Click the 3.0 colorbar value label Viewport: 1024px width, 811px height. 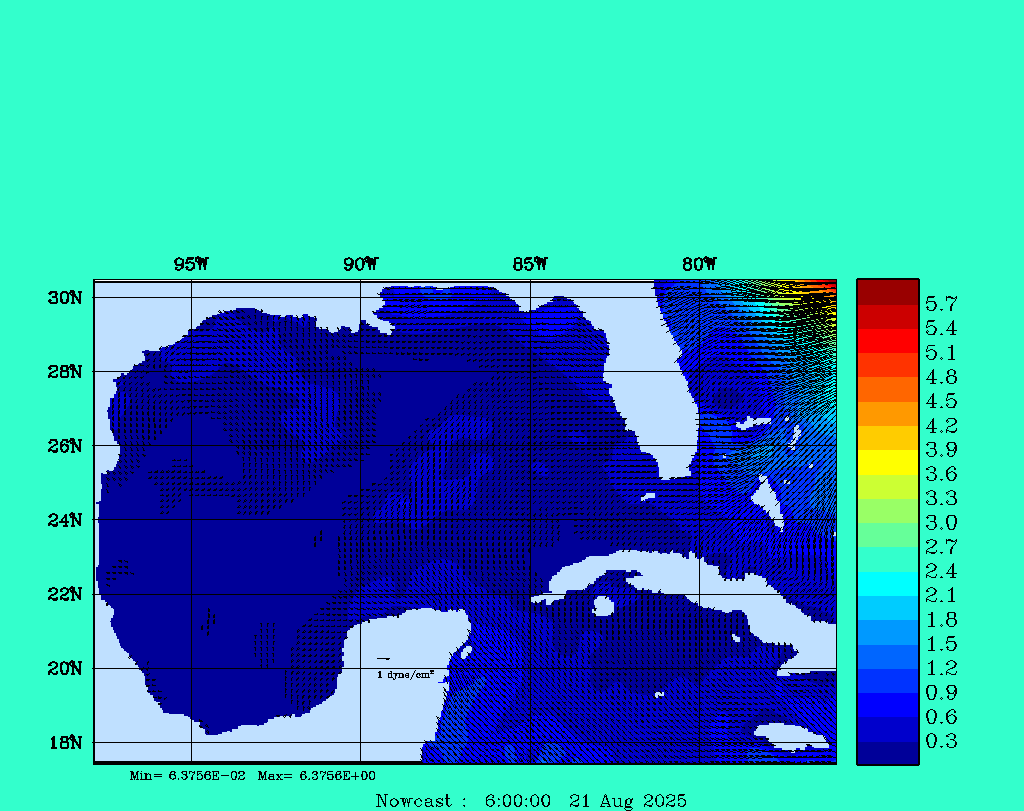[x=940, y=523]
